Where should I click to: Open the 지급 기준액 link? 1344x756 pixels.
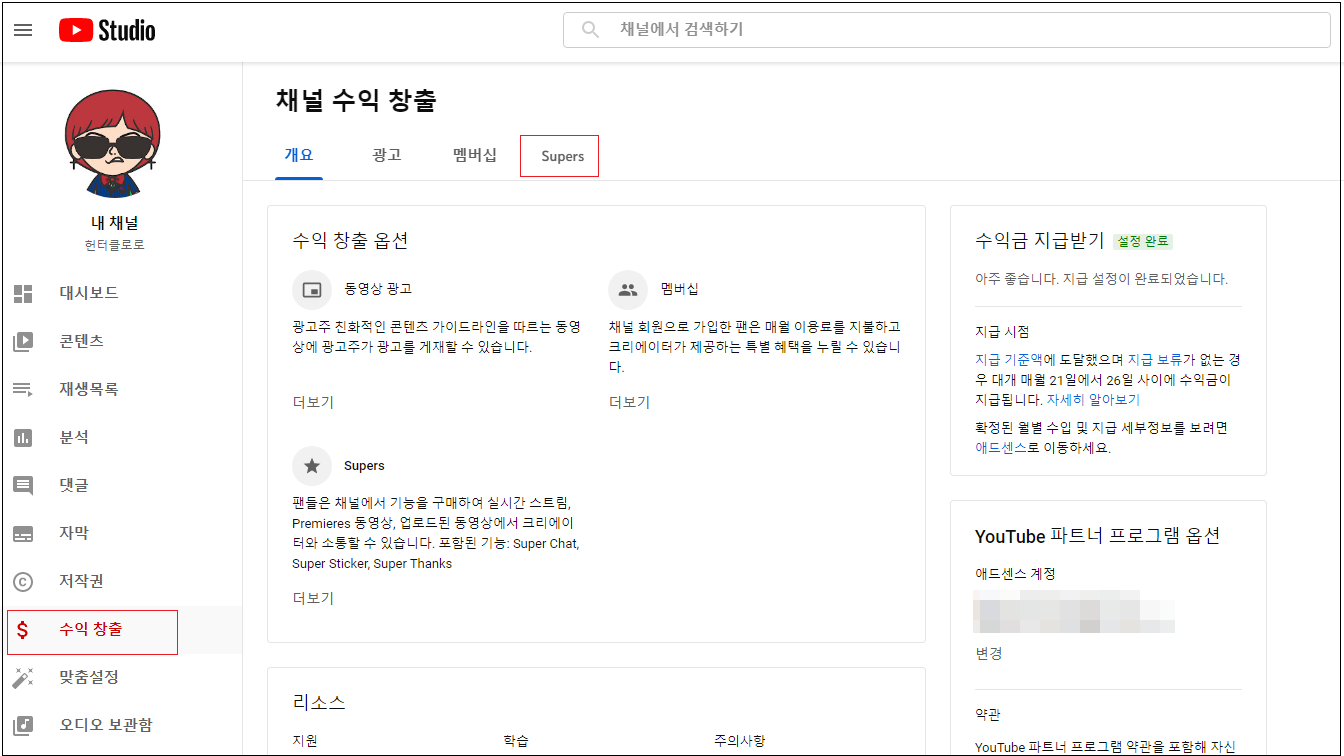tap(1009, 358)
